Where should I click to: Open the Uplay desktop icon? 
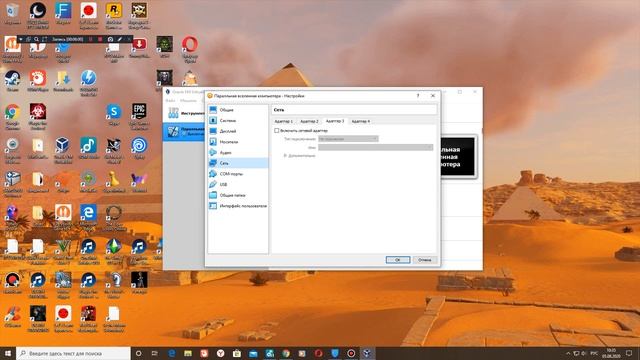(139, 148)
